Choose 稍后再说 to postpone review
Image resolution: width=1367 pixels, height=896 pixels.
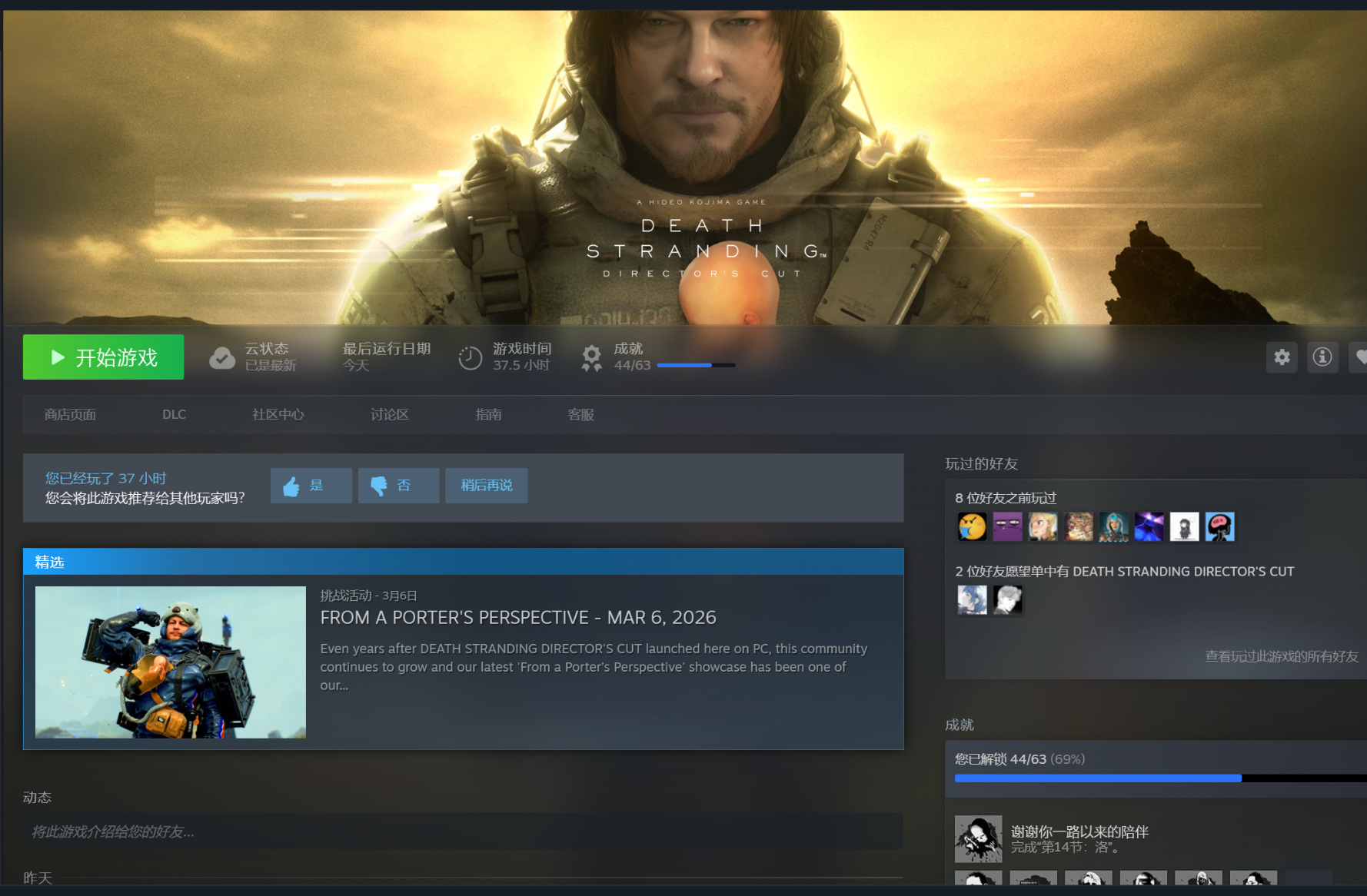click(x=486, y=486)
